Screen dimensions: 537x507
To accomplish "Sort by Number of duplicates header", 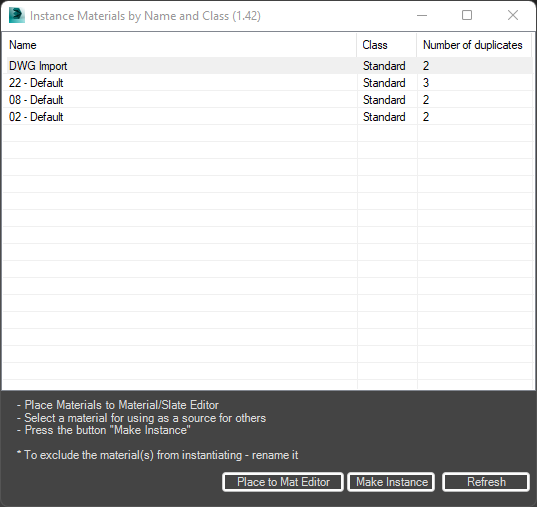I will (474, 45).
